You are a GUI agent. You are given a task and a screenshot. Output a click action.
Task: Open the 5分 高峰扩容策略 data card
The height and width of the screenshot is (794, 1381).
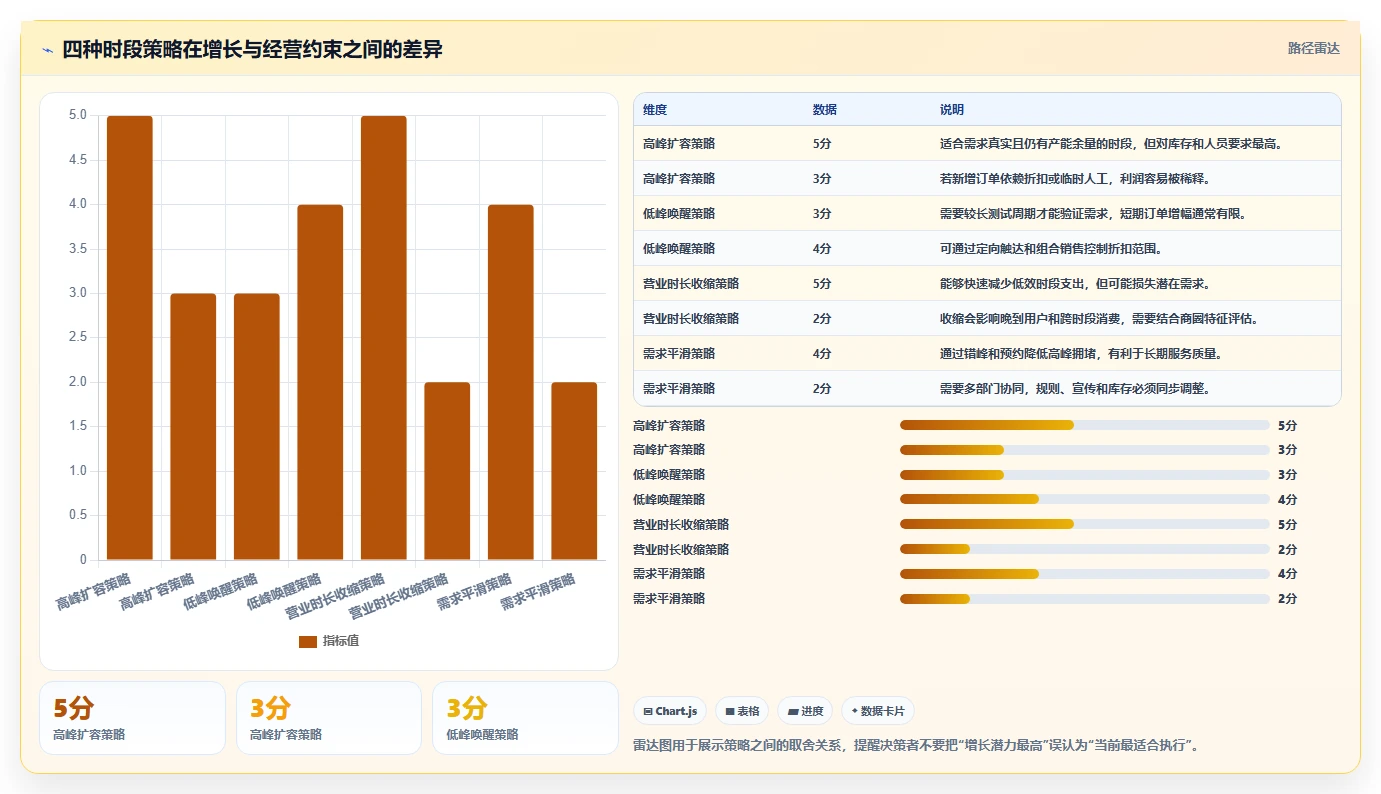(x=132, y=718)
